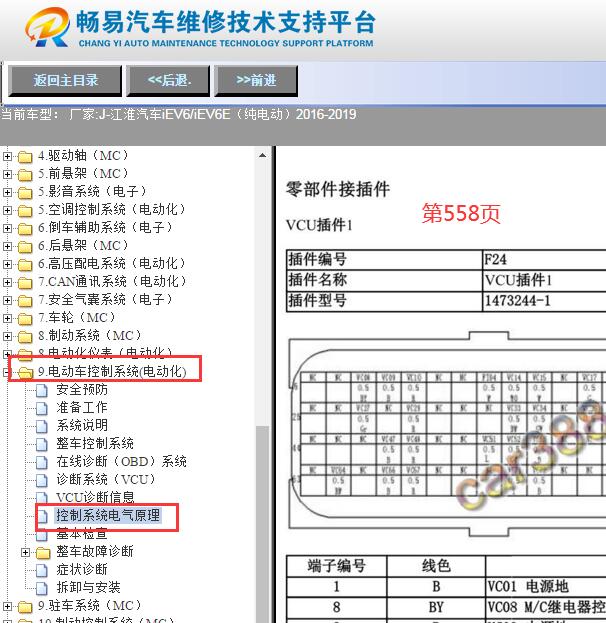606x623 pixels.
Task: Click folder icon of 6.倒车辅助系统
Action: pyautogui.click(x=25, y=228)
